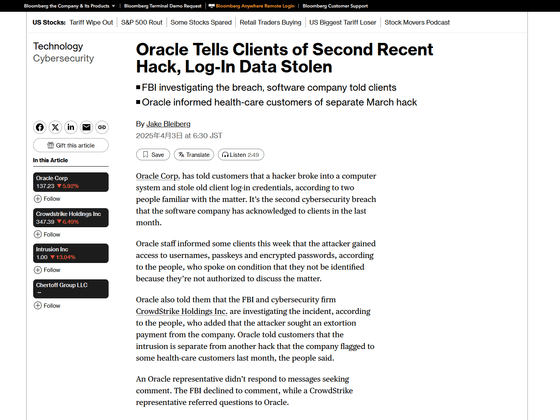Image resolution: width=560 pixels, height=420 pixels.
Task: Follow Crowdstrike Holdings Inc
Action: (x=47, y=234)
